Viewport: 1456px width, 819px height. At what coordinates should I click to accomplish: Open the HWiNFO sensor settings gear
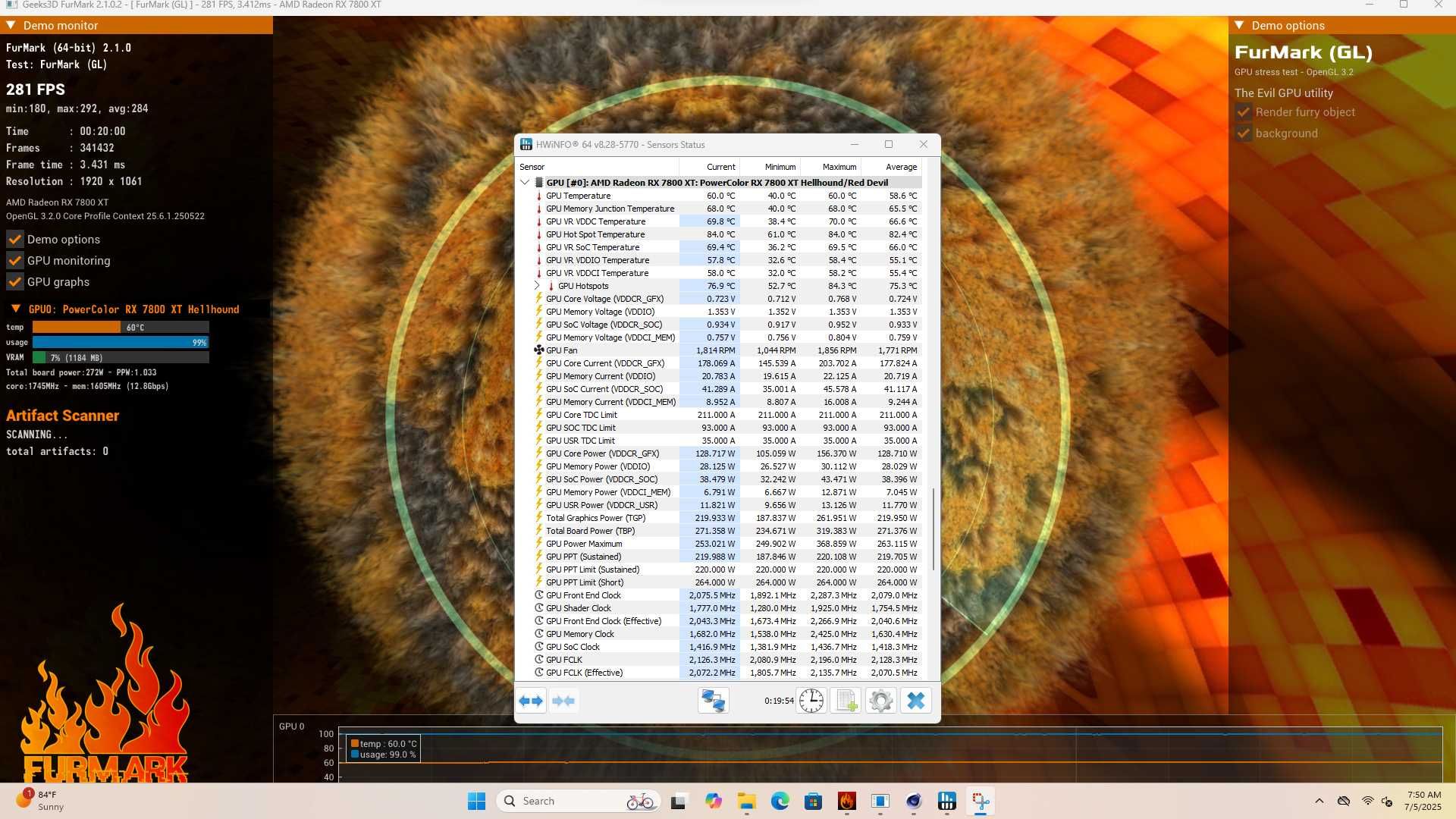pyautogui.click(x=880, y=701)
